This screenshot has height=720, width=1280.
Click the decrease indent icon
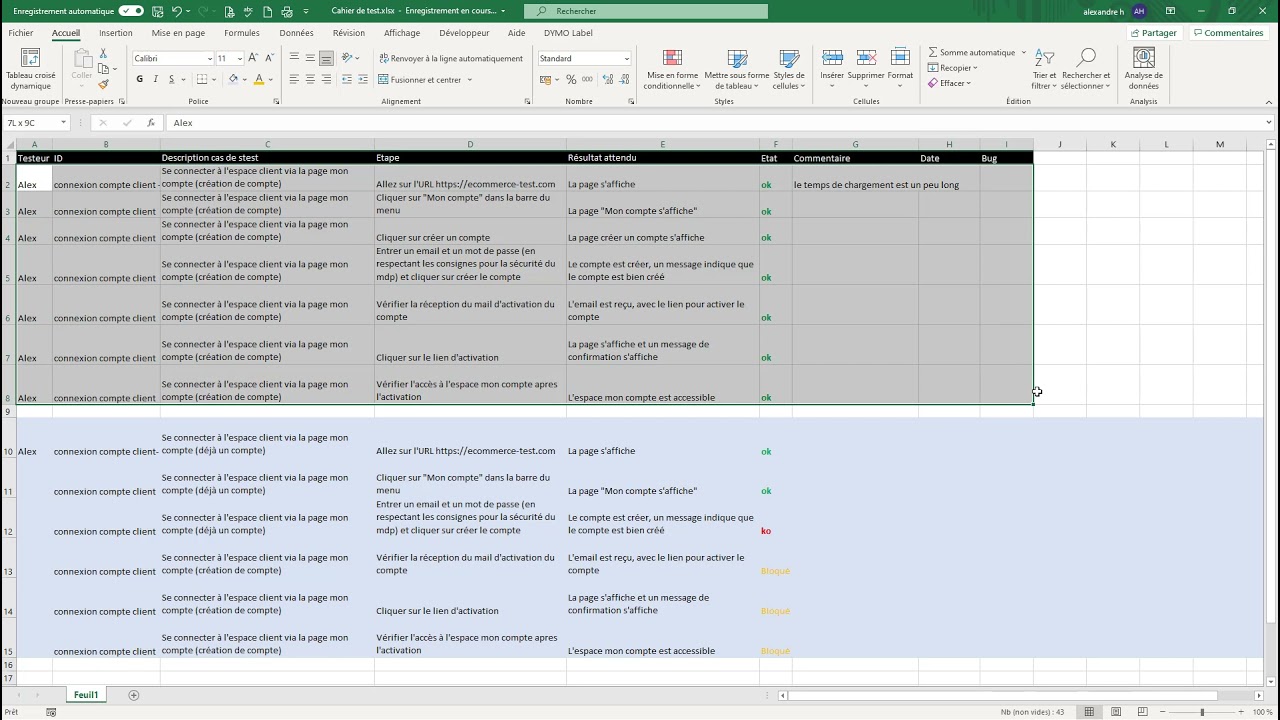point(347,79)
